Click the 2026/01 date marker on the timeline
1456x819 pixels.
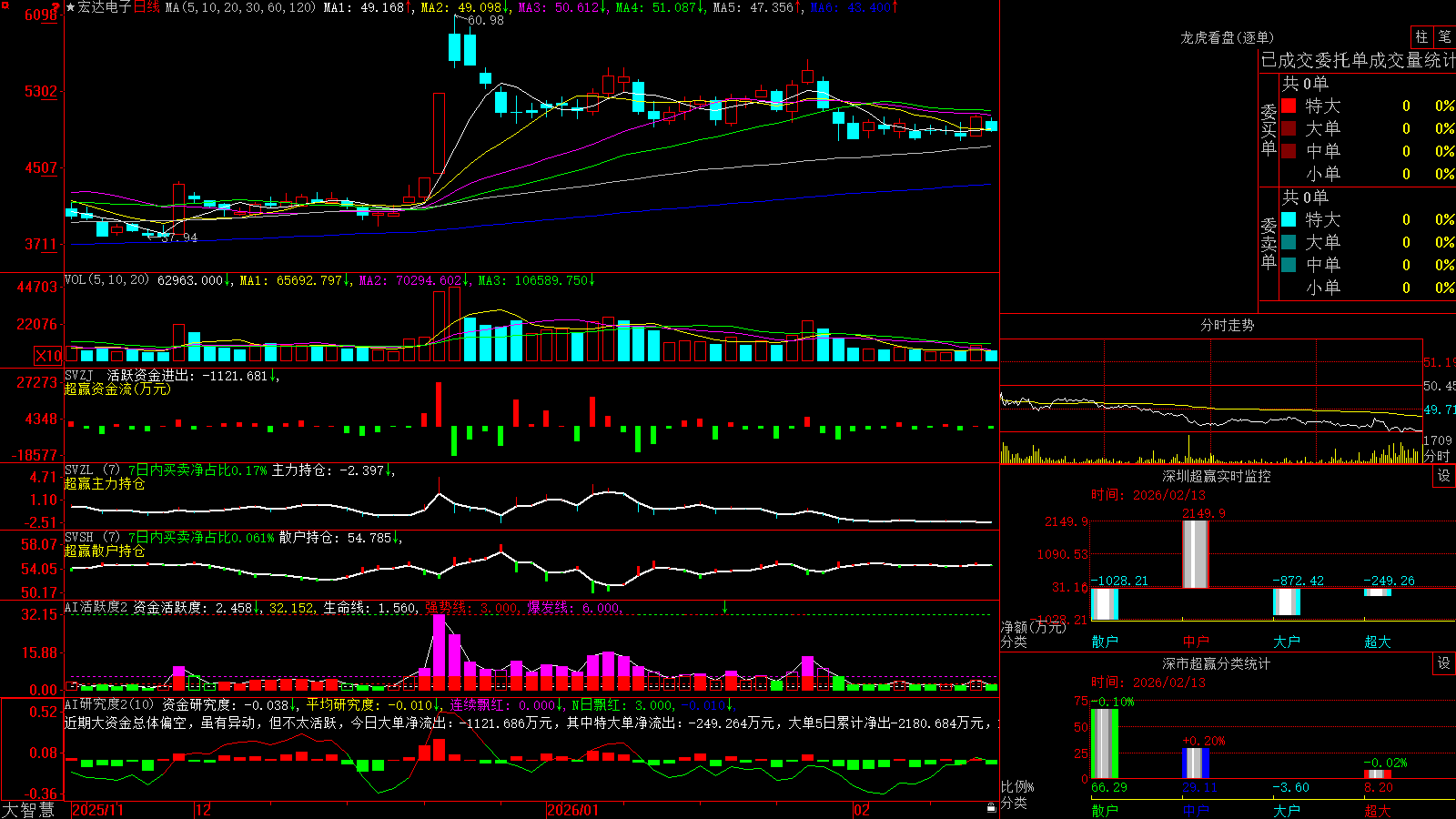click(x=573, y=810)
